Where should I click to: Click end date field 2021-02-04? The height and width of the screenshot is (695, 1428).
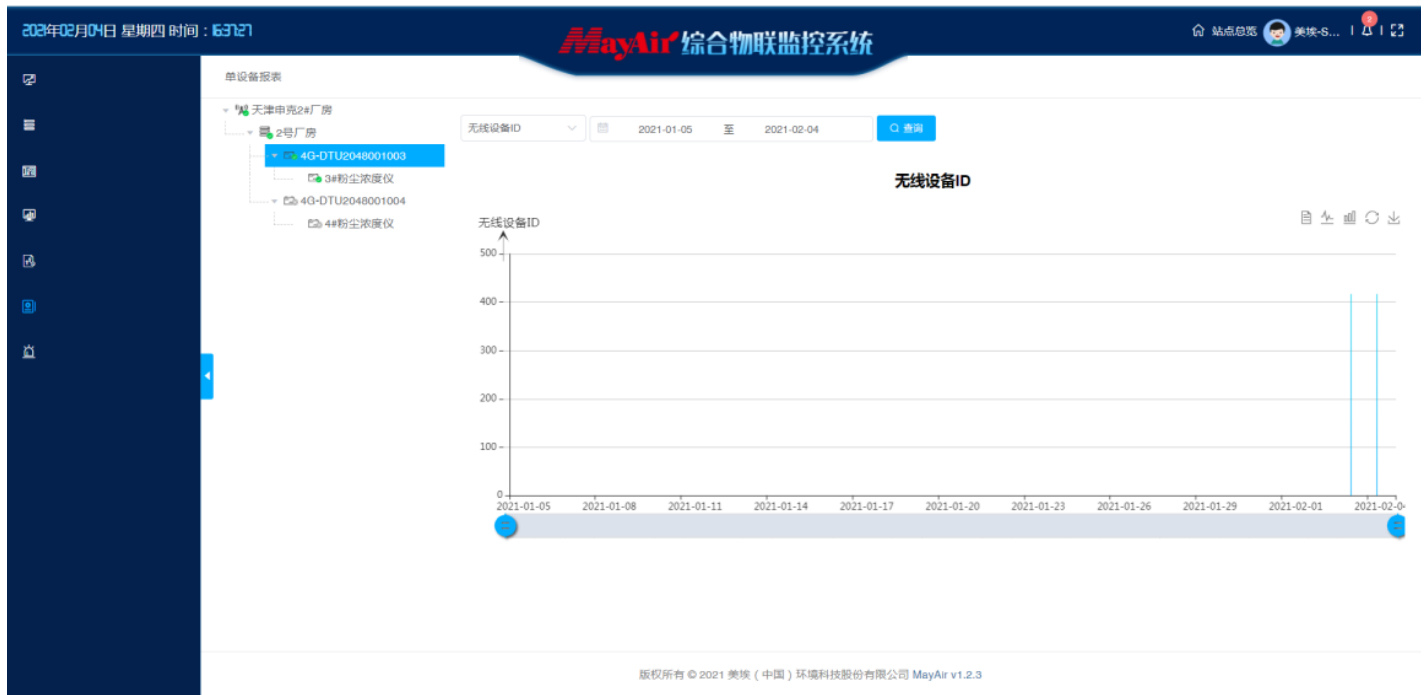[x=791, y=129]
